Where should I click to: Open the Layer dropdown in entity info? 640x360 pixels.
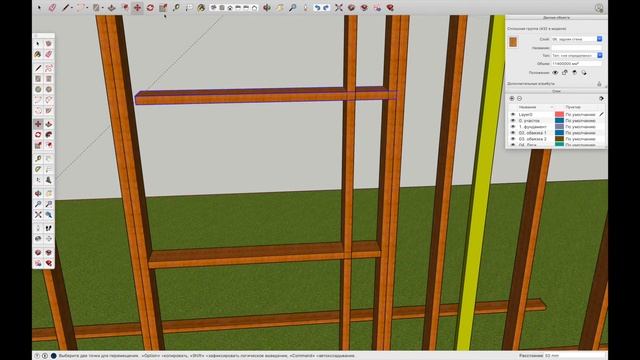click(577, 39)
